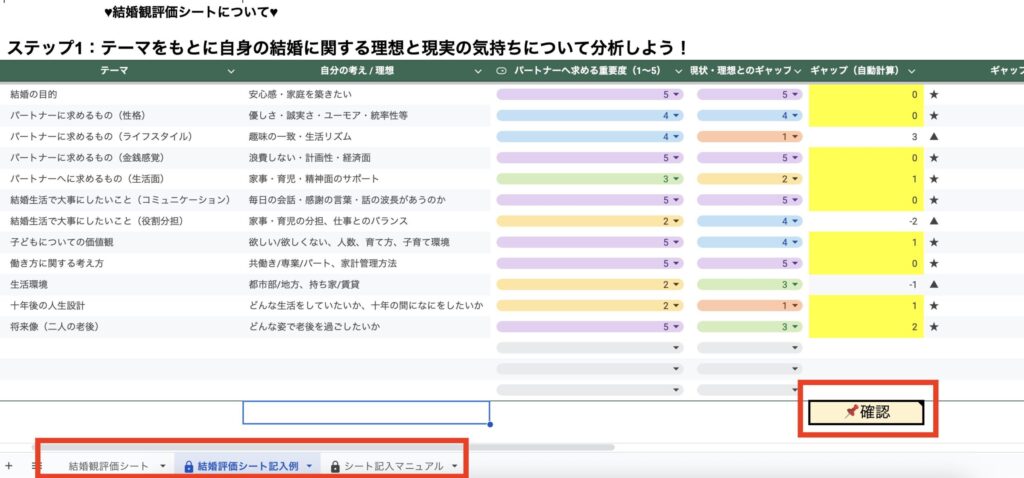
Task: Click the dropdown-type icon before パートナーへ求める重要度 header
Action: click(501, 71)
